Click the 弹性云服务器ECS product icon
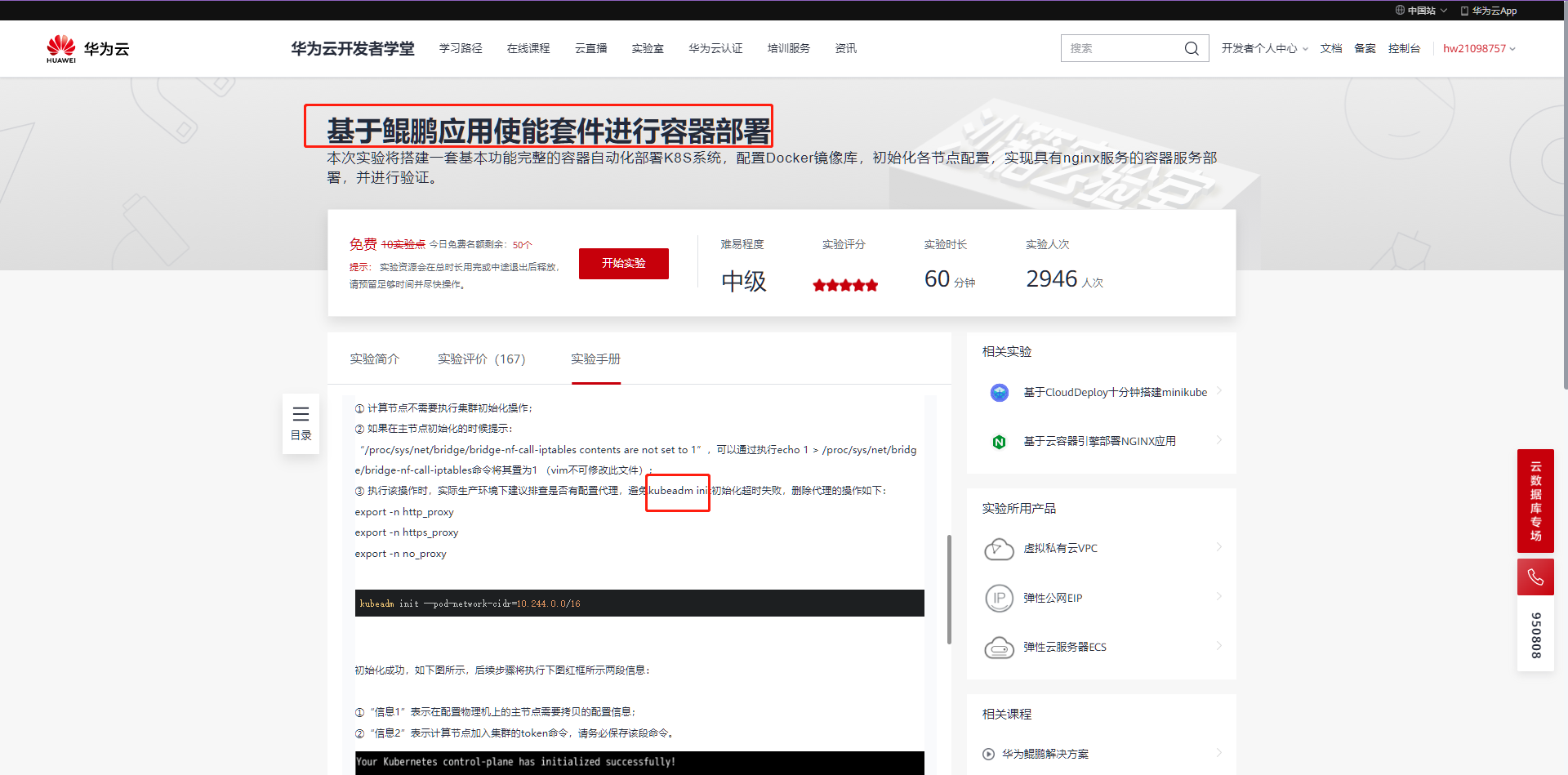Image resolution: width=1568 pixels, height=775 pixels. pos(999,648)
